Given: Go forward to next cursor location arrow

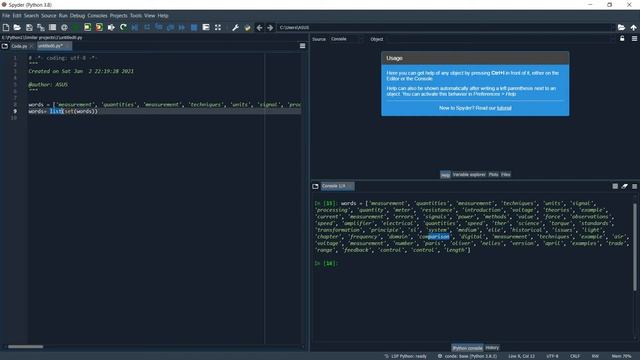Looking at the screenshot, I should click(270, 27).
